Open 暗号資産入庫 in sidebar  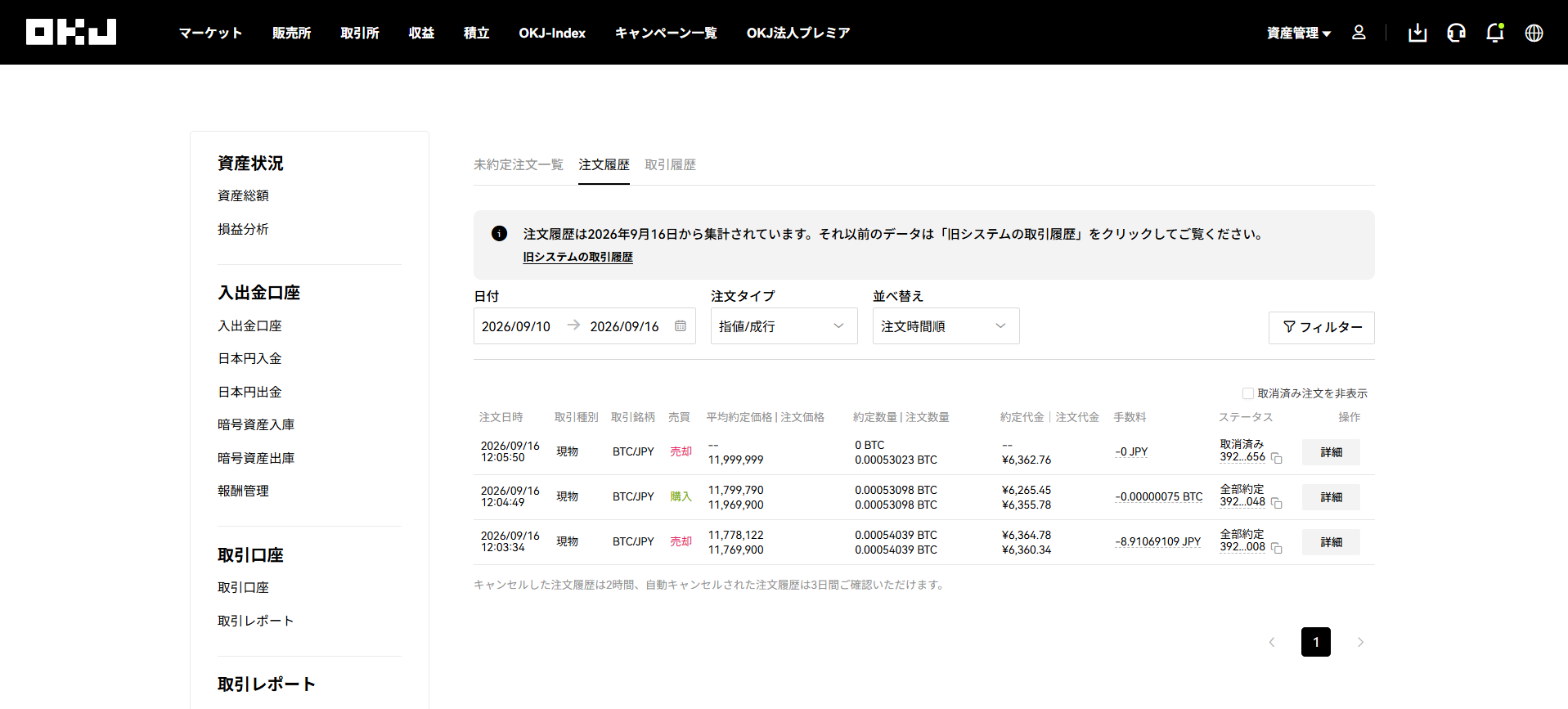[x=256, y=424]
